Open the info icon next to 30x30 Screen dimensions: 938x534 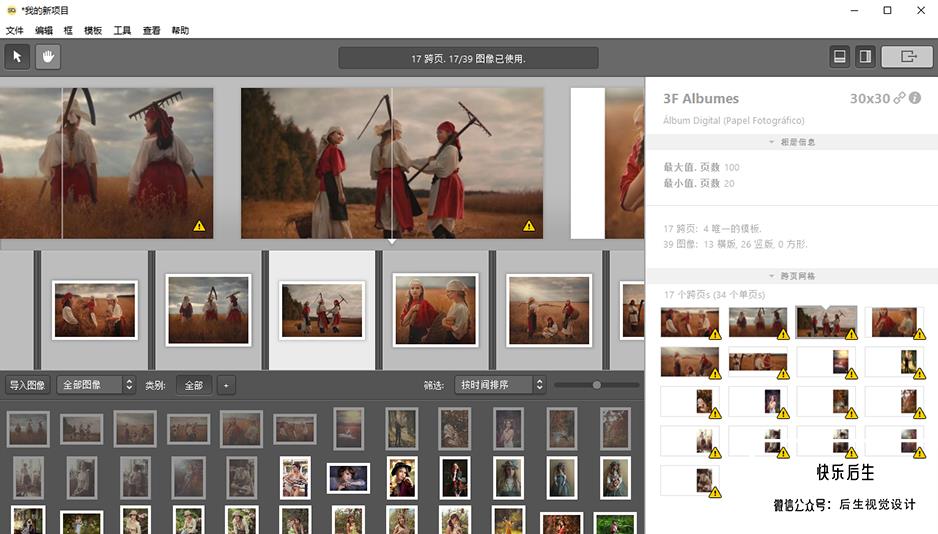pos(915,98)
